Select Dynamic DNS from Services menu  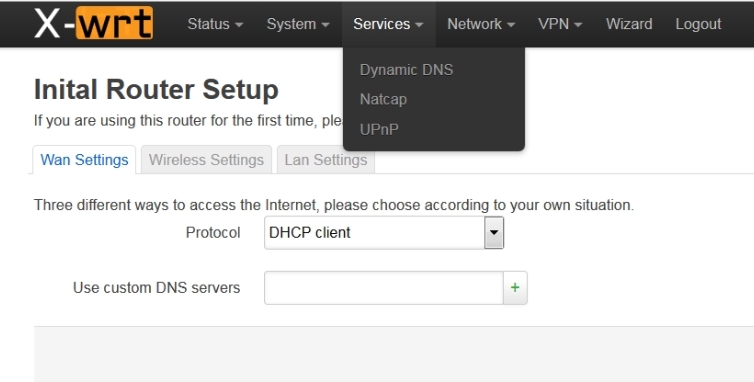(406, 70)
